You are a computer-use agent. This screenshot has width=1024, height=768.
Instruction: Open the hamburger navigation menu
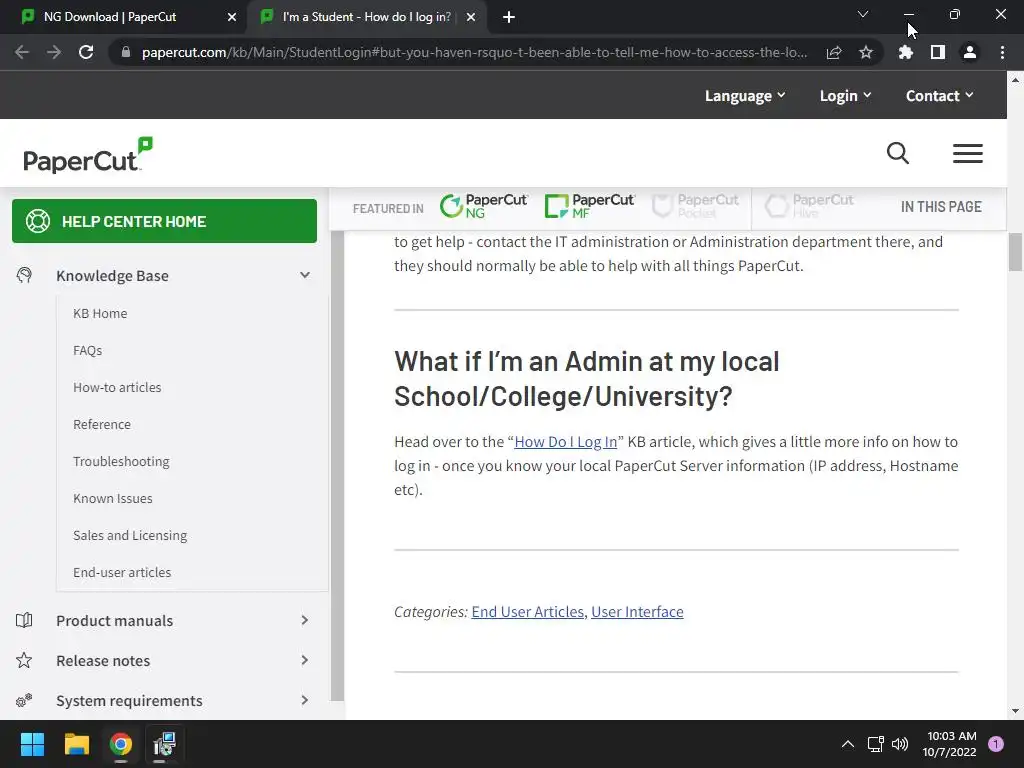[967, 153]
